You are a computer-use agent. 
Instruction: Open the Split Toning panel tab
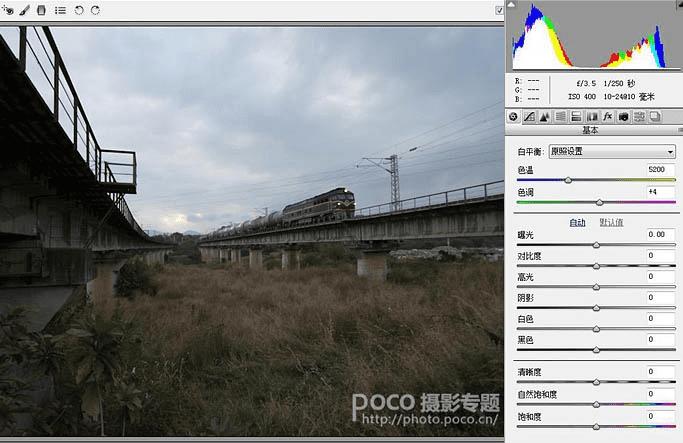[x=576, y=117]
